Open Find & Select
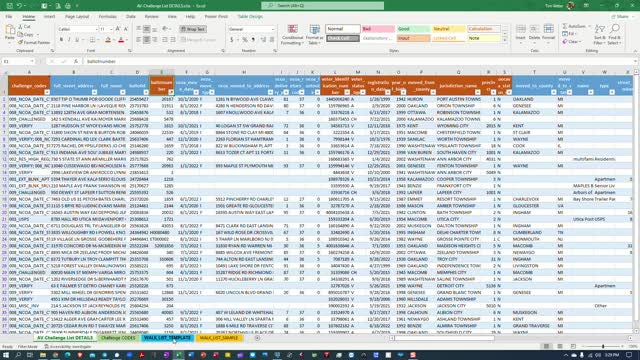 614,34
